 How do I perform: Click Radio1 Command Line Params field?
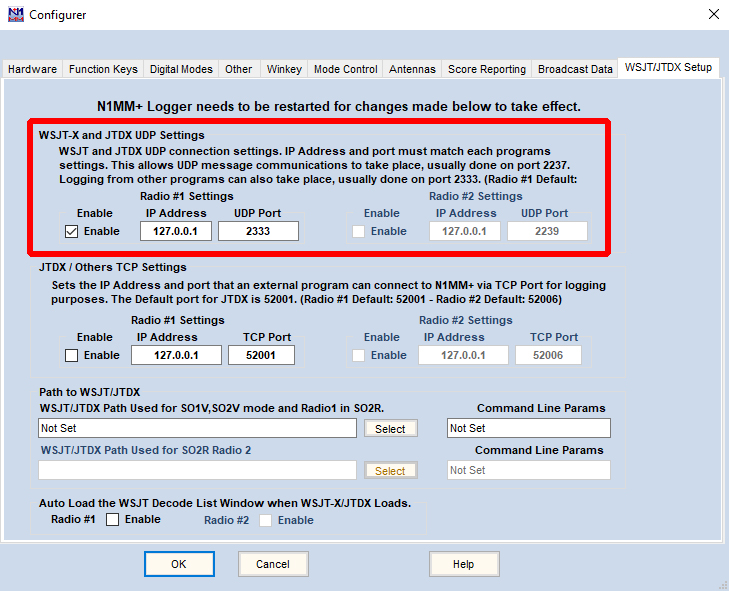[x=529, y=428]
